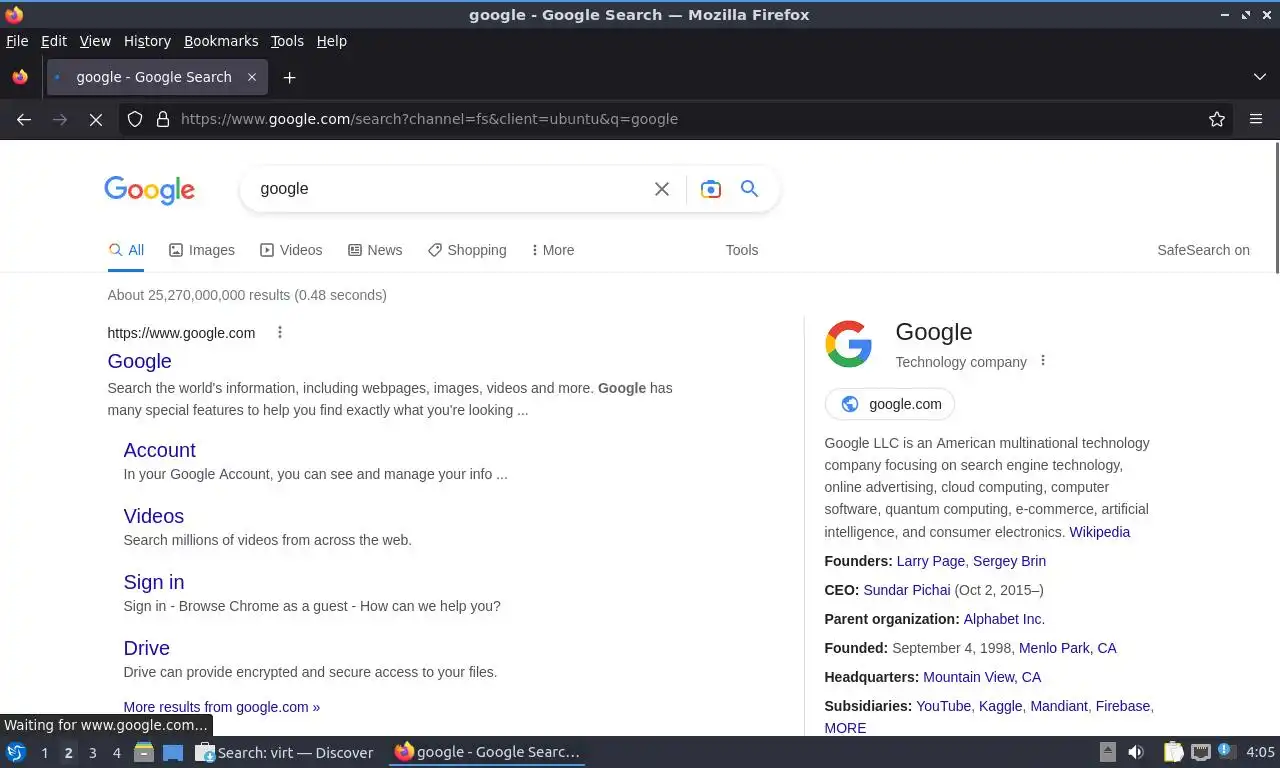Image resolution: width=1280 pixels, height=768 pixels.
Task: Open the History menu
Action: 147,41
